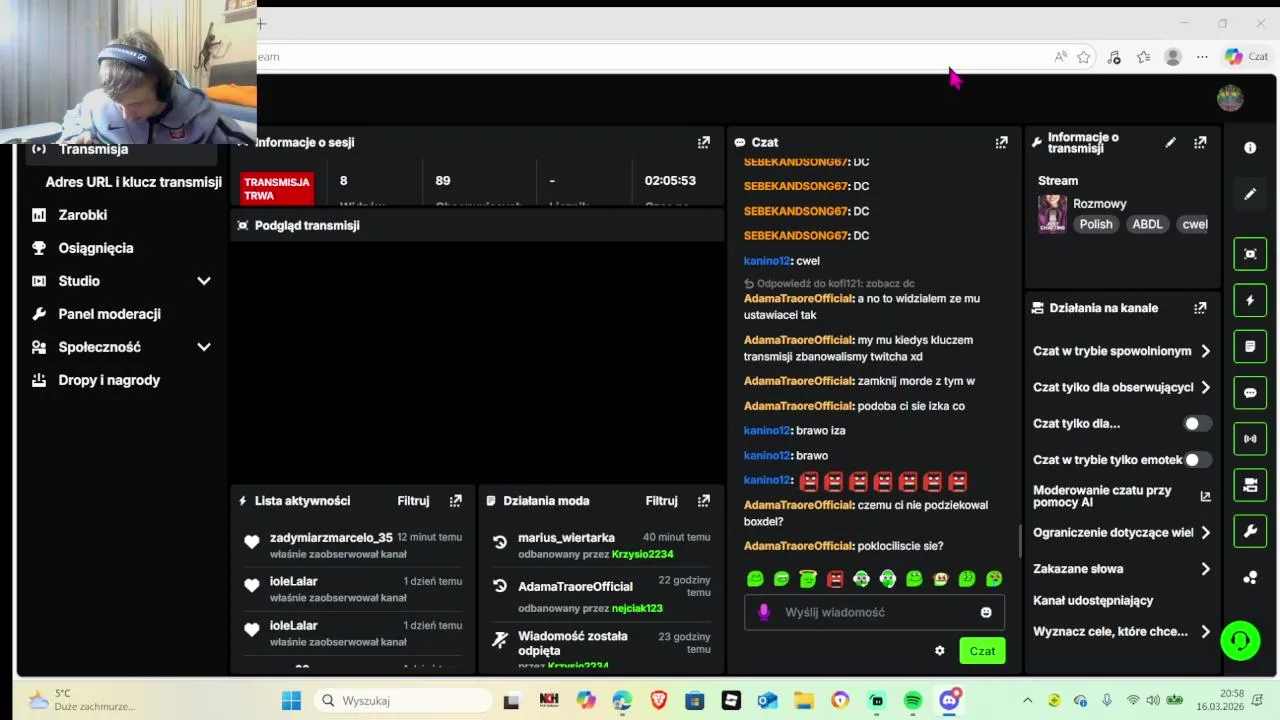Toggle the Czat tylko dla... switch
This screenshot has width=1280, height=720.
pyautogui.click(x=1198, y=424)
